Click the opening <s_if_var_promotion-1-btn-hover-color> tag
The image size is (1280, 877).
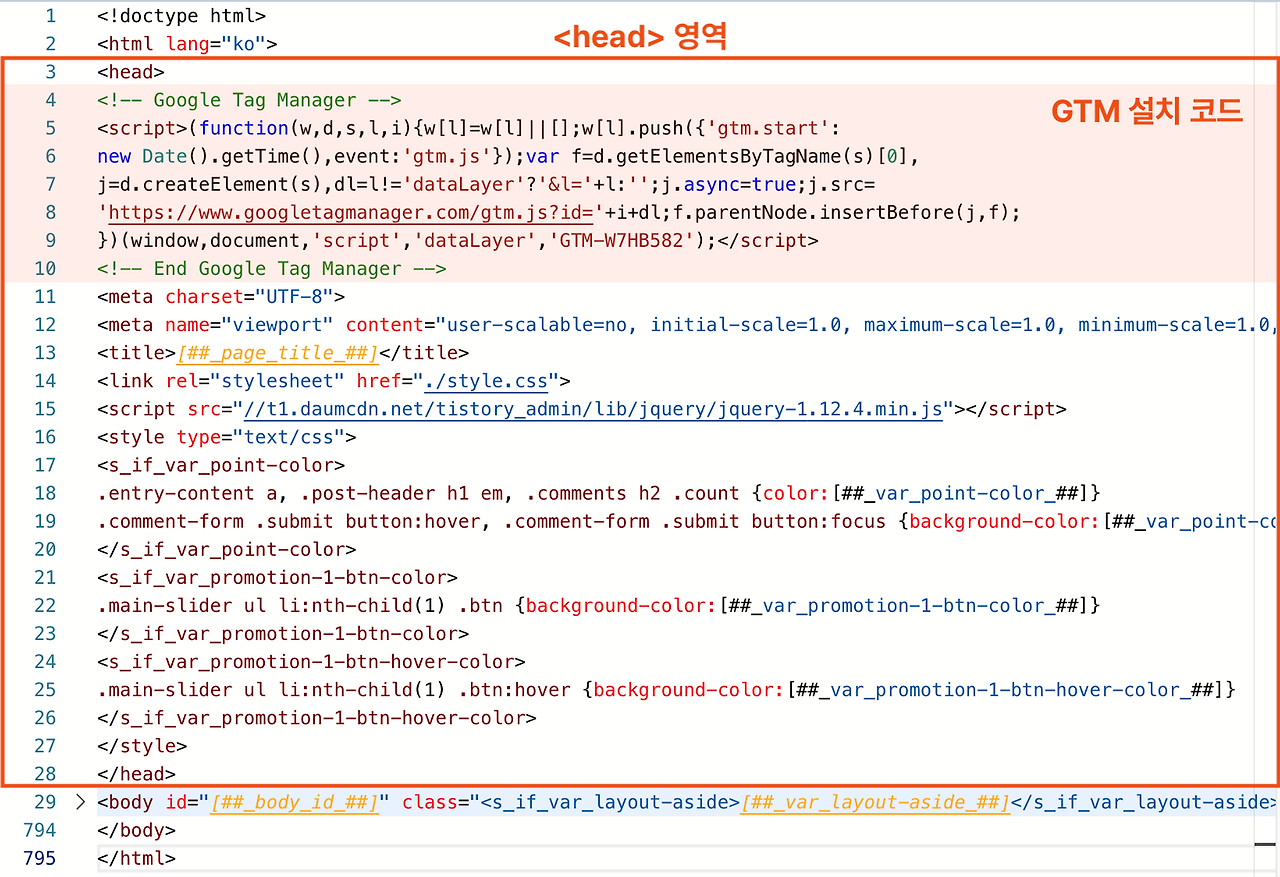[x=312, y=661]
